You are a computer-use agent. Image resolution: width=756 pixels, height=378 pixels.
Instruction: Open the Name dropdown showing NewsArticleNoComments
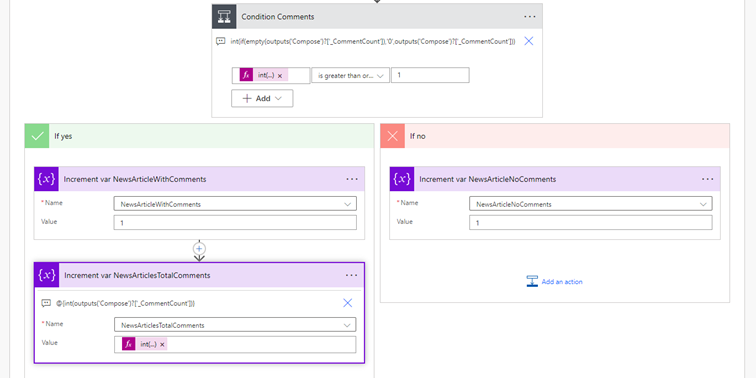point(591,204)
